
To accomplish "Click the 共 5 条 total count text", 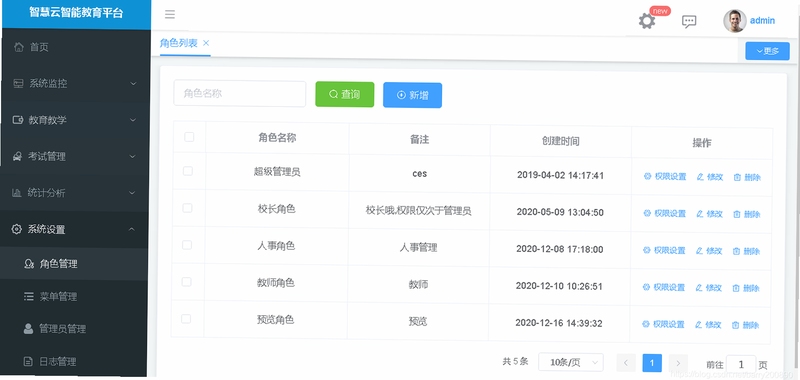I will pos(515,361).
